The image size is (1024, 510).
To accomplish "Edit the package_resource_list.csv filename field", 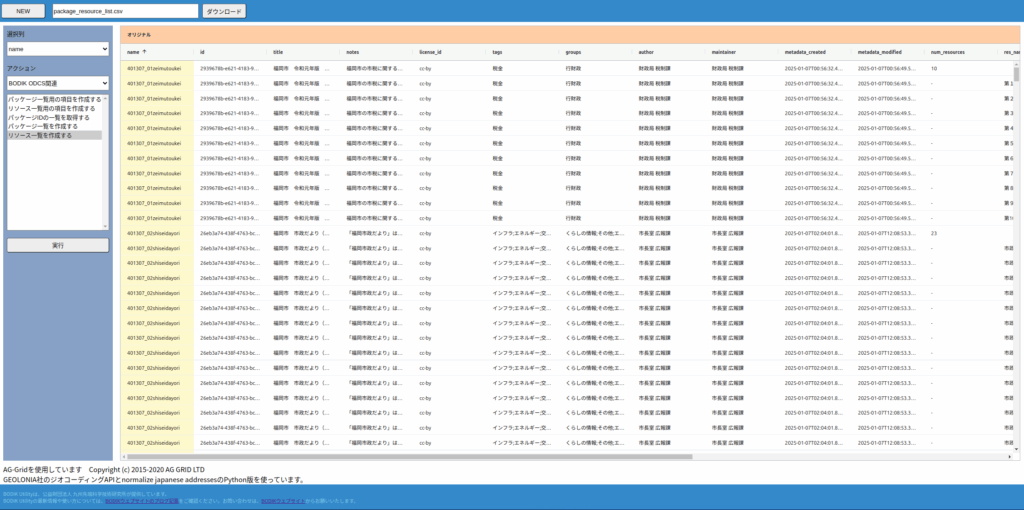I will [124, 11].
